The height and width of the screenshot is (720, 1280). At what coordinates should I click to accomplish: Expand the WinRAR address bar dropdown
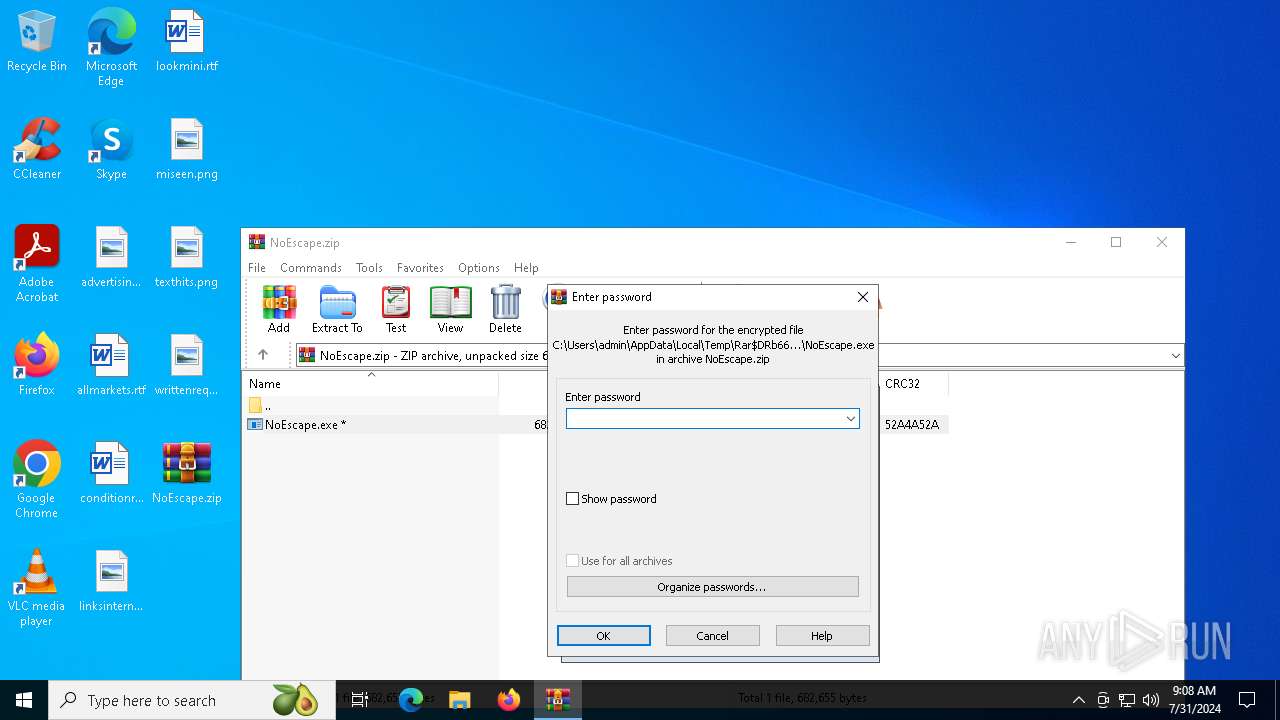(1175, 355)
